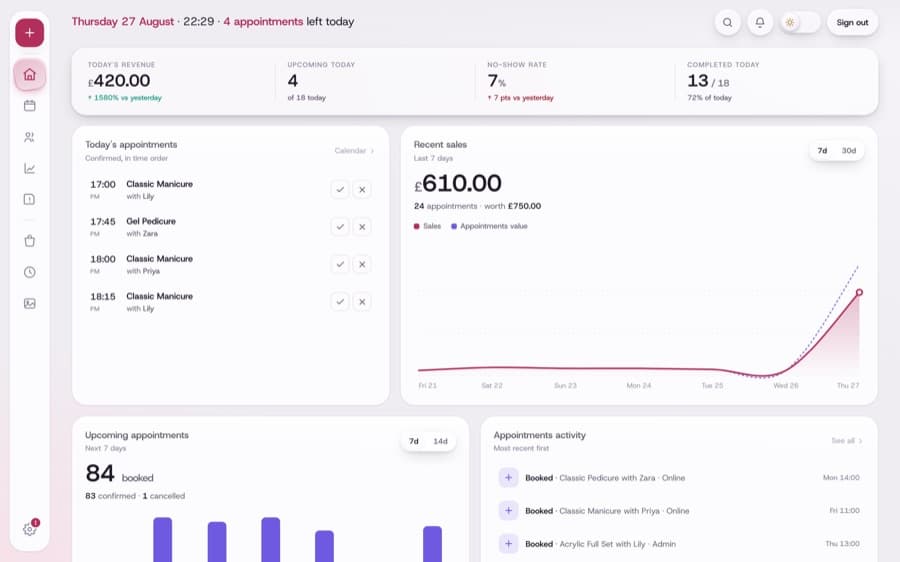Viewport: 900px width, 562px height.
Task: Click the £420.00 Today's revenue value
Action: pyautogui.click(x=119, y=81)
